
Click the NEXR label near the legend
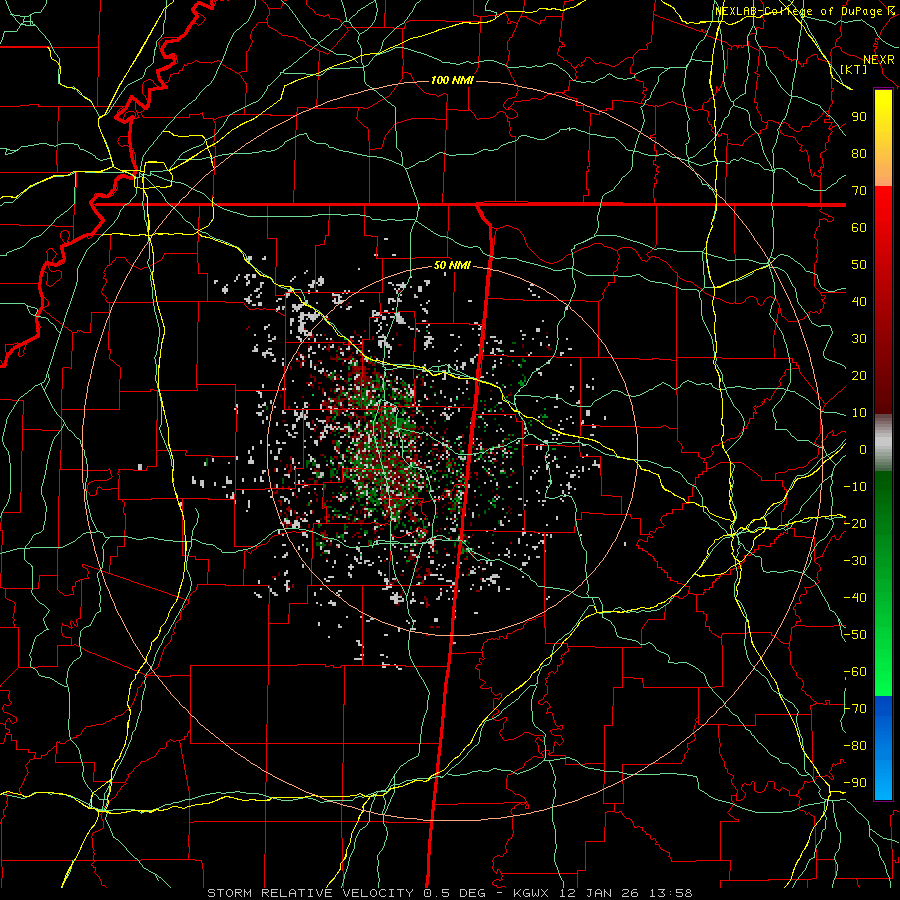tap(879, 60)
